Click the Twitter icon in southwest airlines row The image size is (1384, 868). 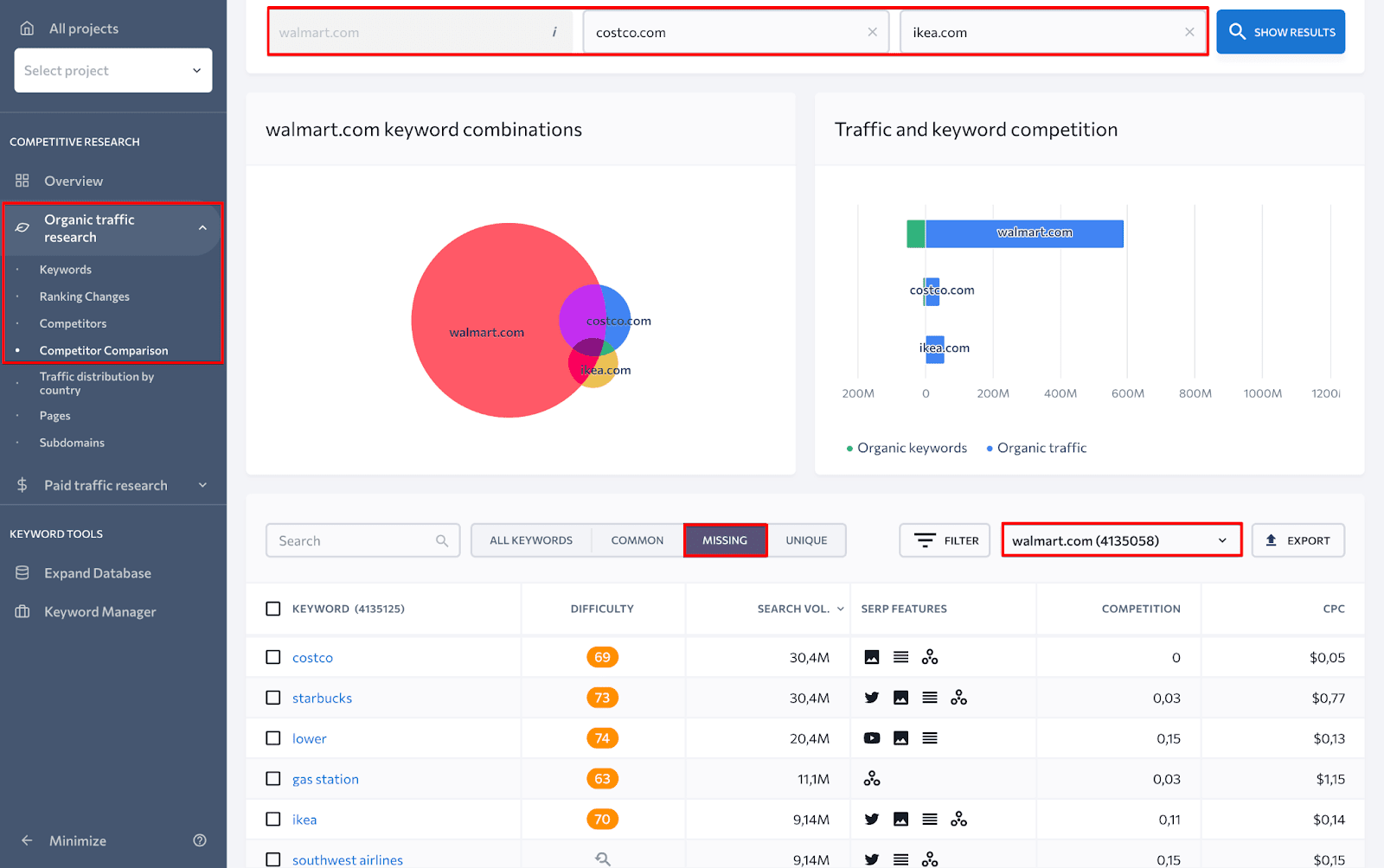tap(872, 859)
